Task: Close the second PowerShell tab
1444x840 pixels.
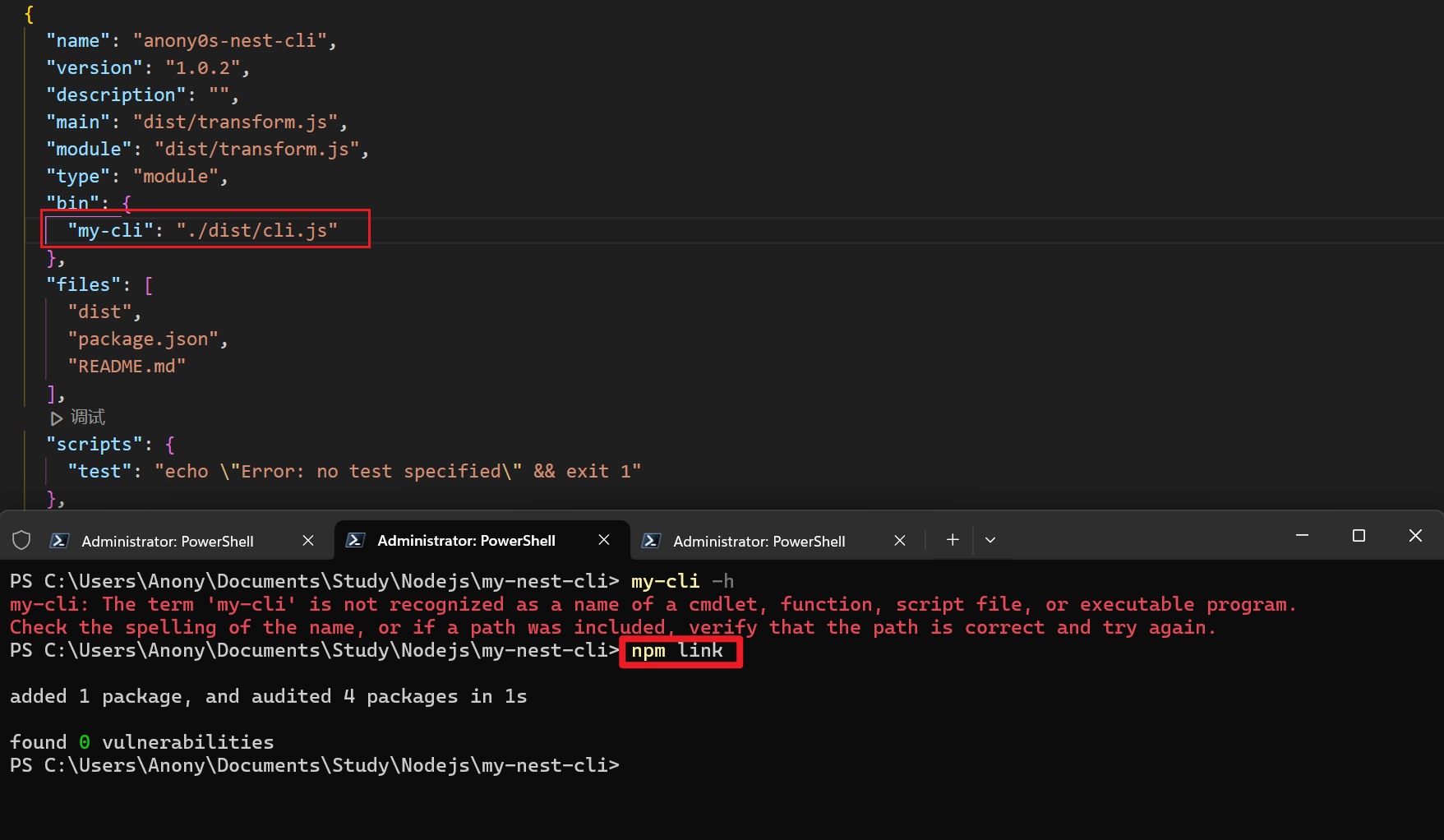Action: click(x=604, y=539)
